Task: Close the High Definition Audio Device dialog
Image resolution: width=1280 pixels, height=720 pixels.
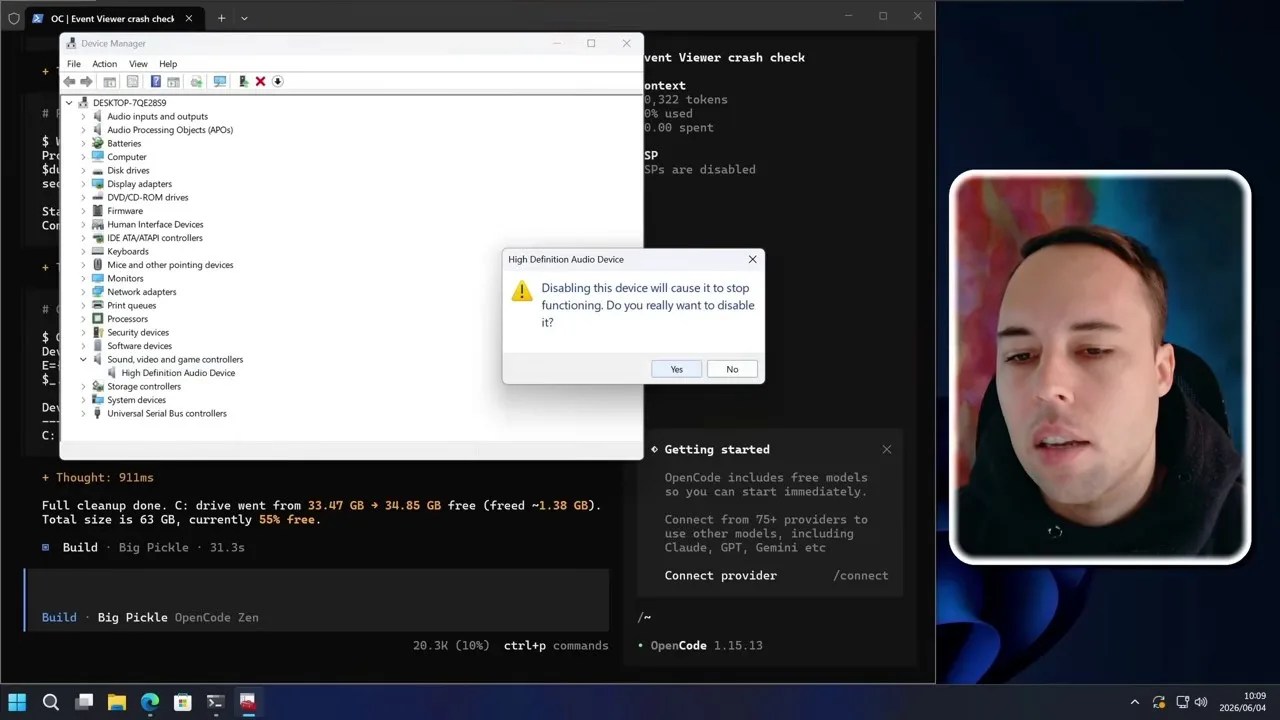Action: pyautogui.click(x=752, y=259)
